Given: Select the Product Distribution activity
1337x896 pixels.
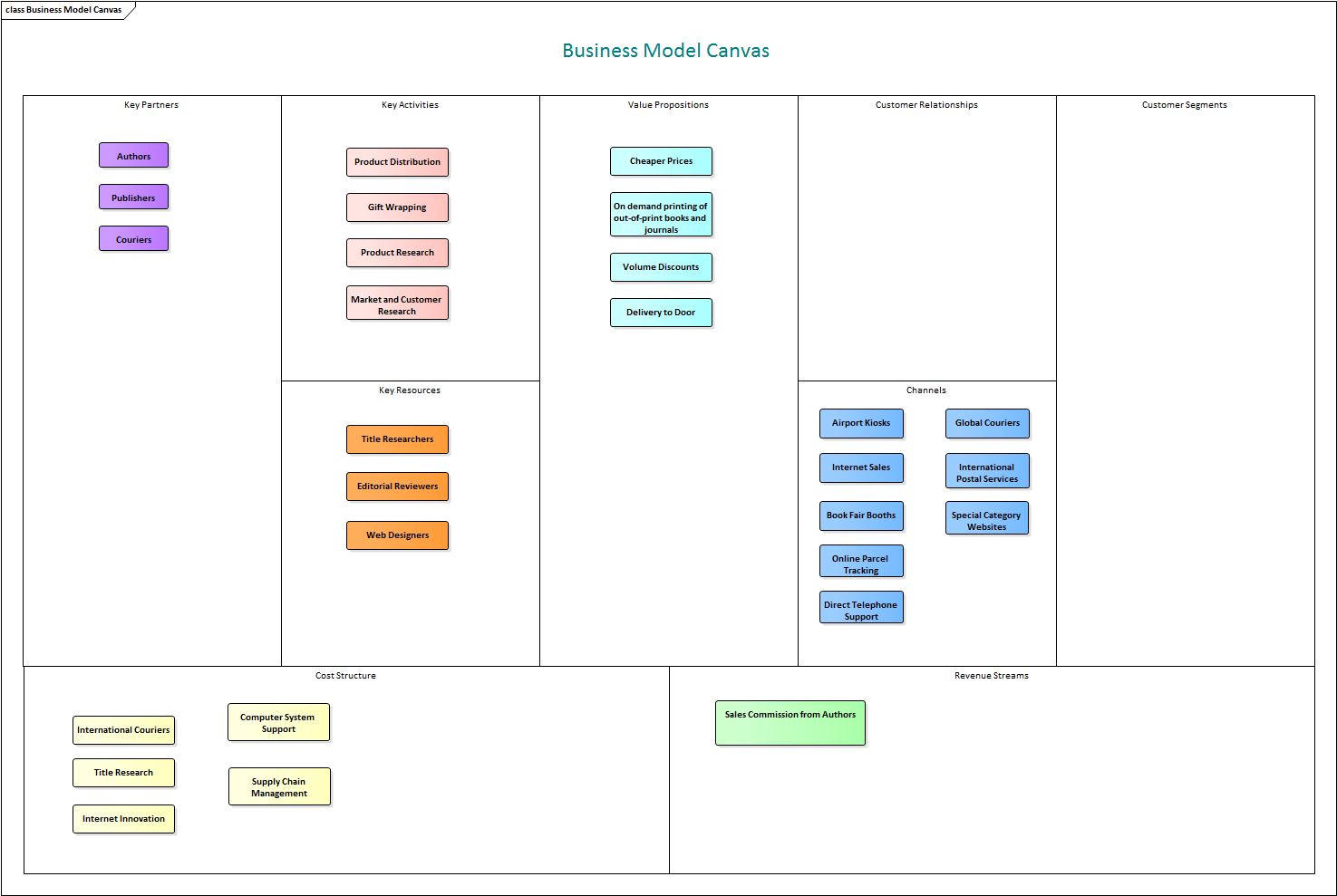Looking at the screenshot, I should (397, 162).
